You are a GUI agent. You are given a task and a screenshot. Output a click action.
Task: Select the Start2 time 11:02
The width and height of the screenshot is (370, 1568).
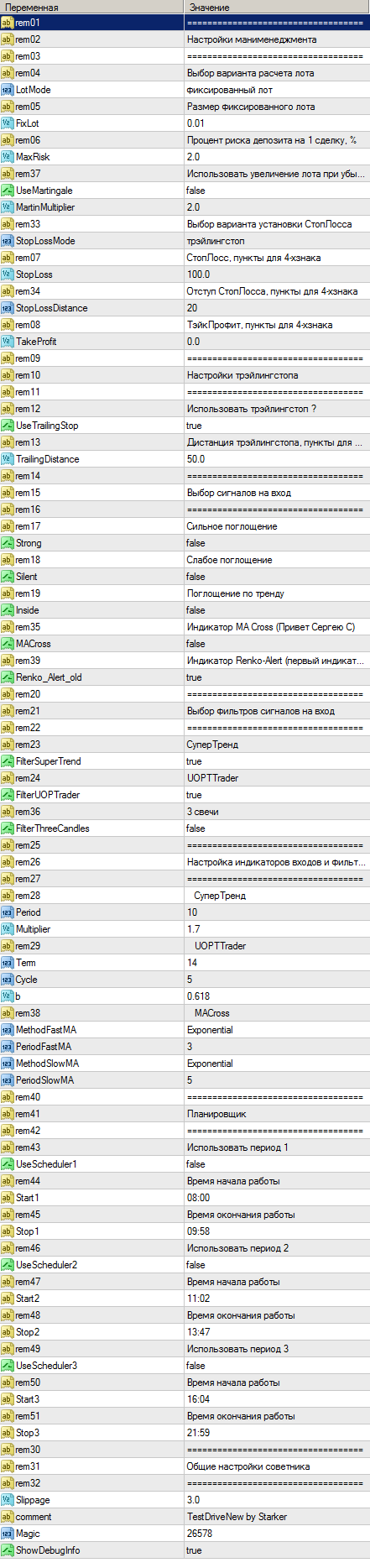[198, 1299]
